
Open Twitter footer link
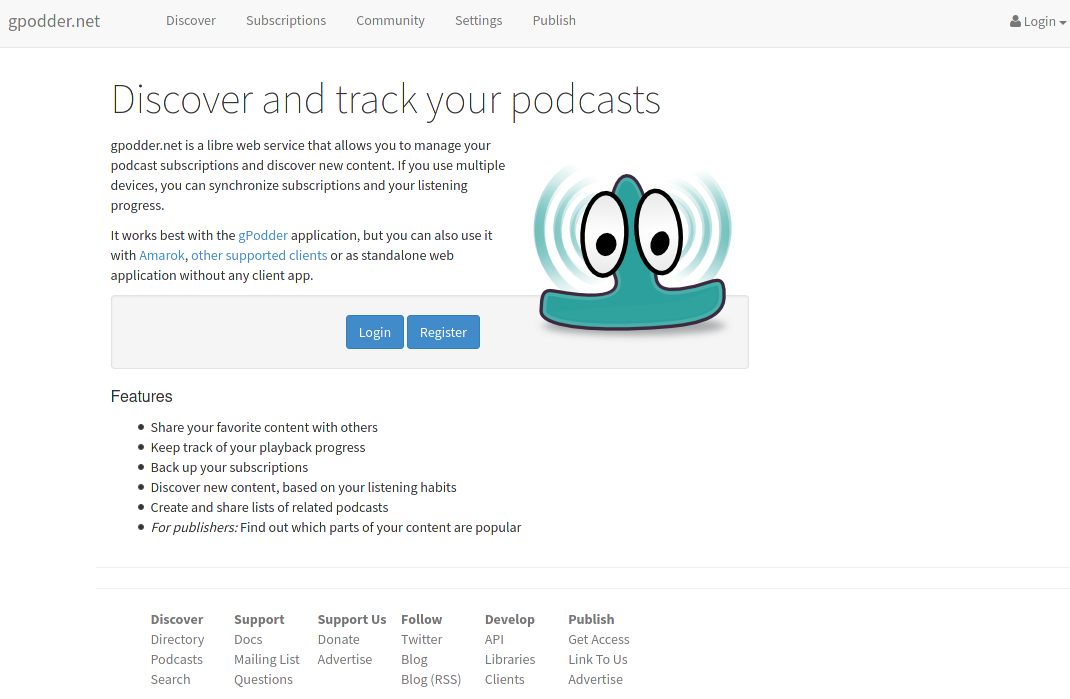click(422, 640)
